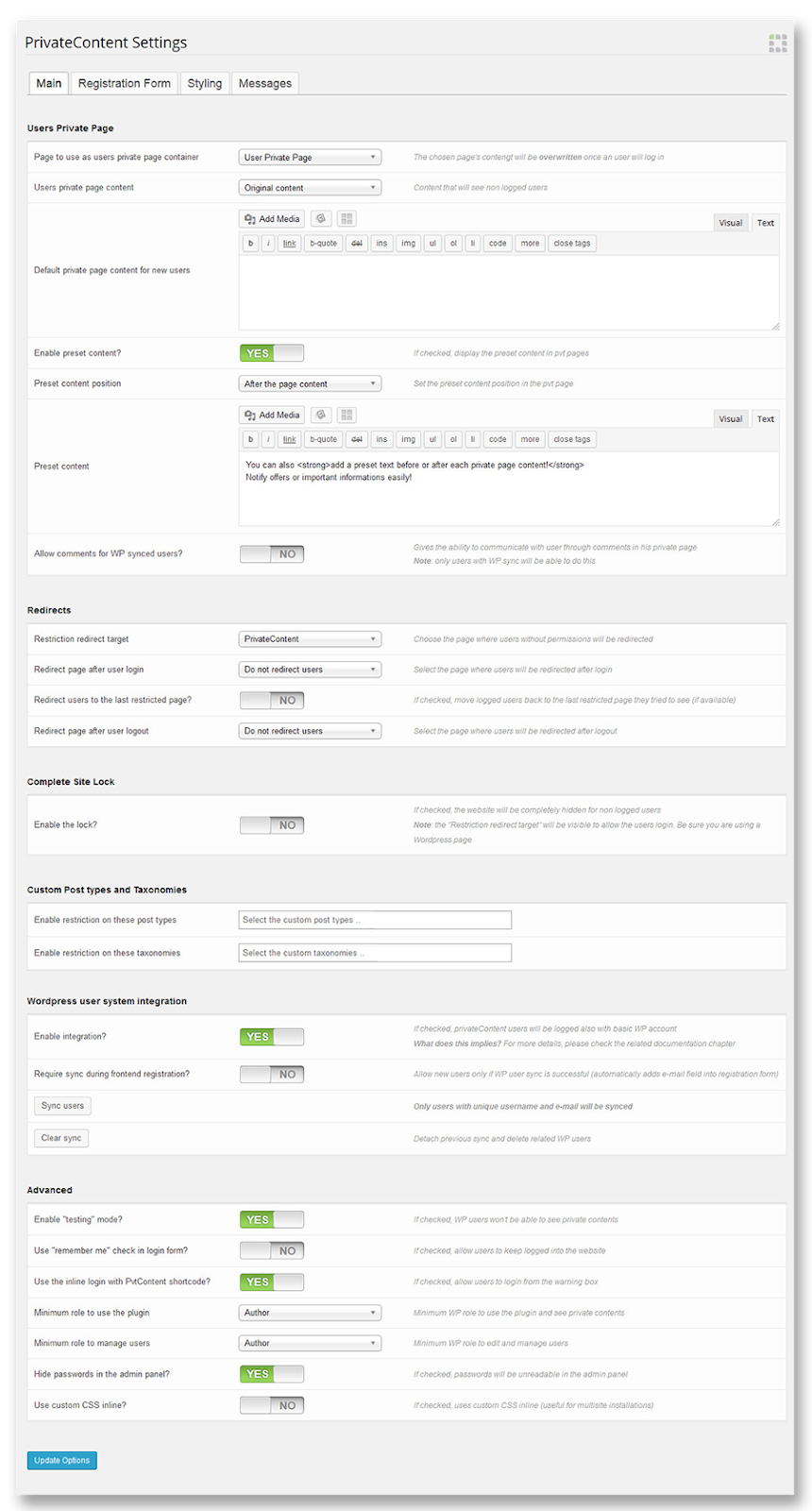Viewport: 812px width, 1511px height.
Task: Click 'img' quicktag in default content editor
Action: [408, 244]
